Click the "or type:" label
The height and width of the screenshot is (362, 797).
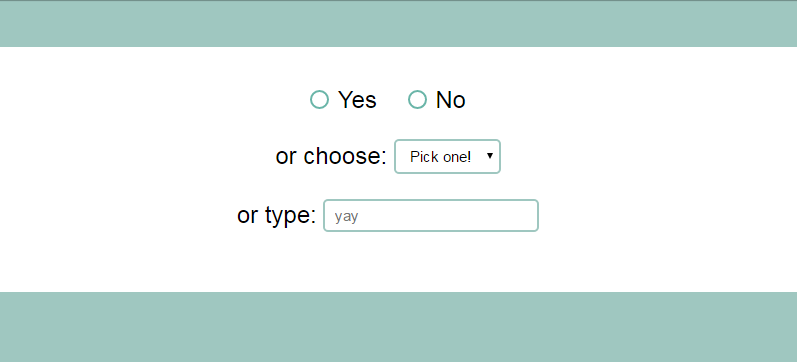click(277, 215)
